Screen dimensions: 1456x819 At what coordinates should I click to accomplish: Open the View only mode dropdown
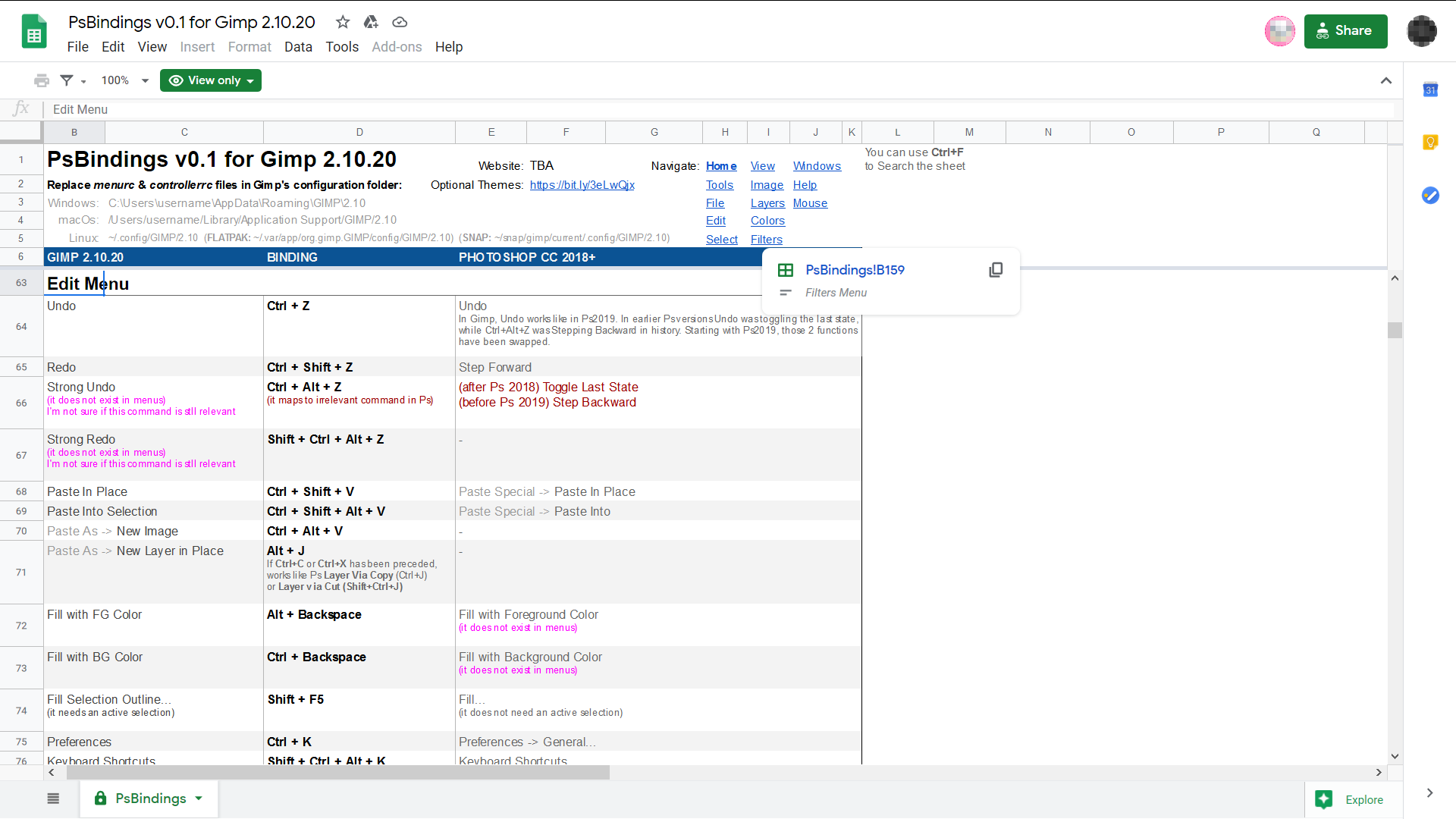[x=211, y=80]
